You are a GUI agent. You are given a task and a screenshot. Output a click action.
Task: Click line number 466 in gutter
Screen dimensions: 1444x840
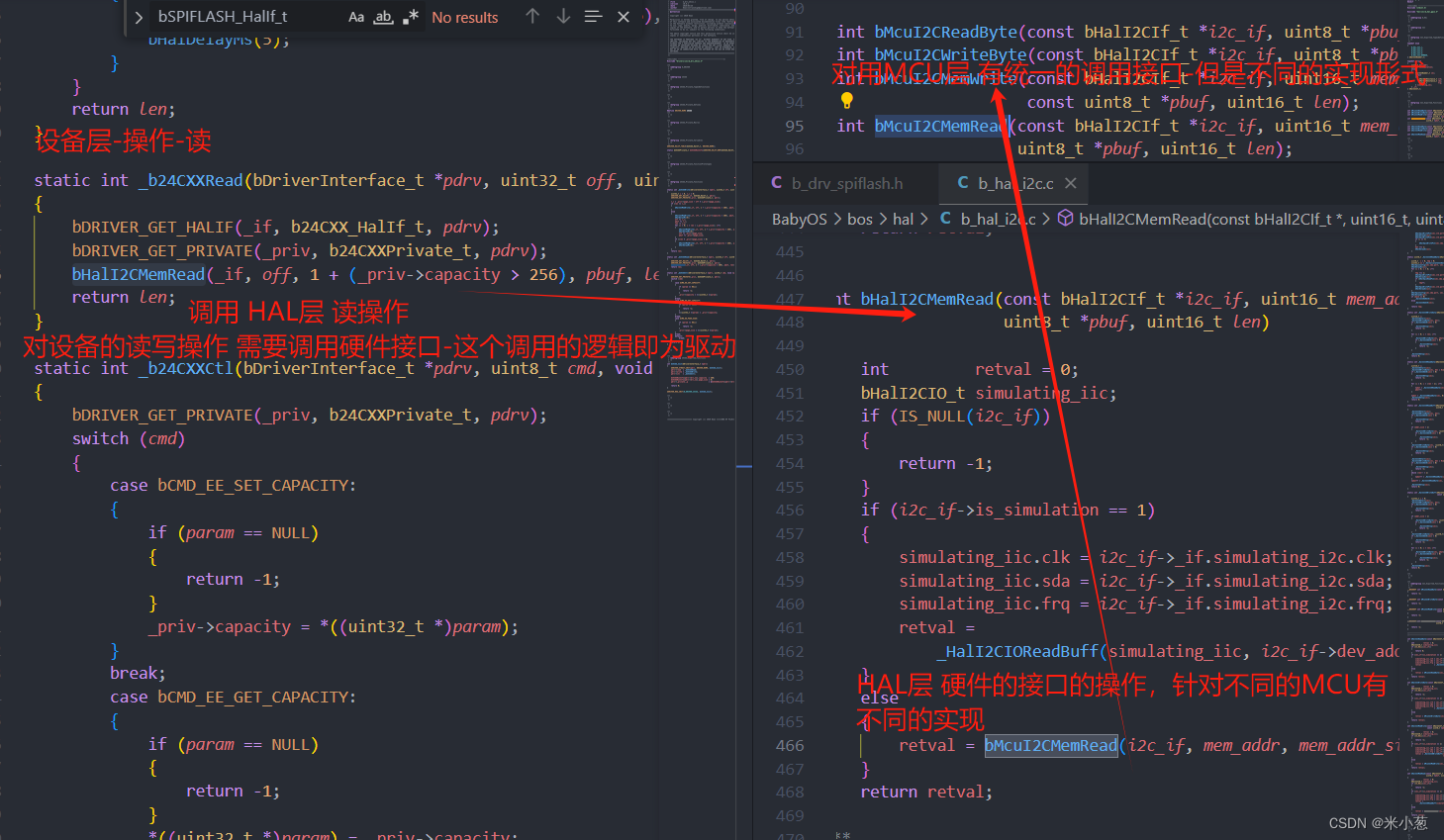pos(790,745)
